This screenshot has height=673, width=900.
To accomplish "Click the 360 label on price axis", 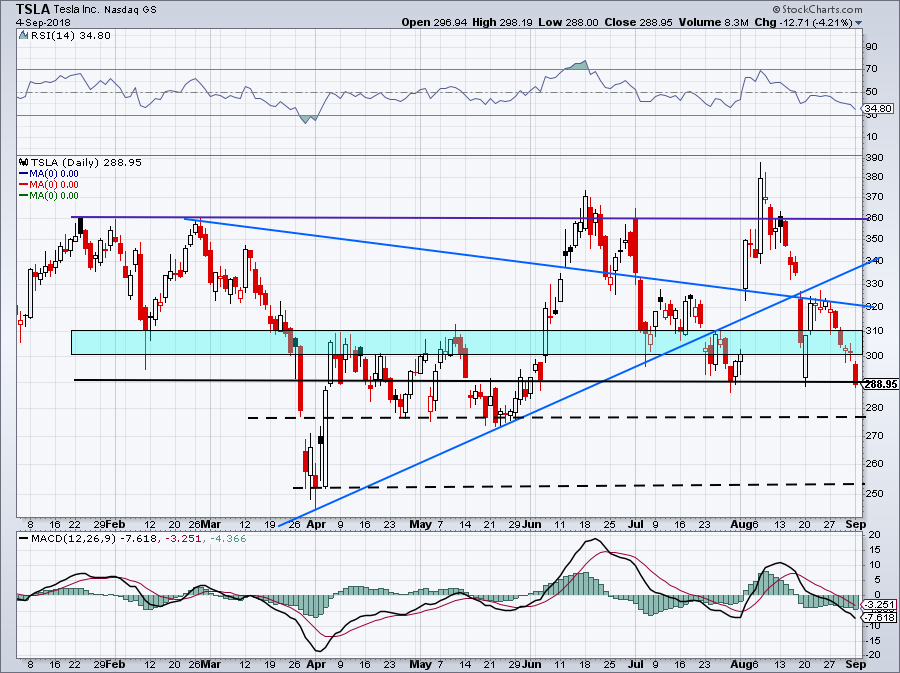I will [874, 218].
